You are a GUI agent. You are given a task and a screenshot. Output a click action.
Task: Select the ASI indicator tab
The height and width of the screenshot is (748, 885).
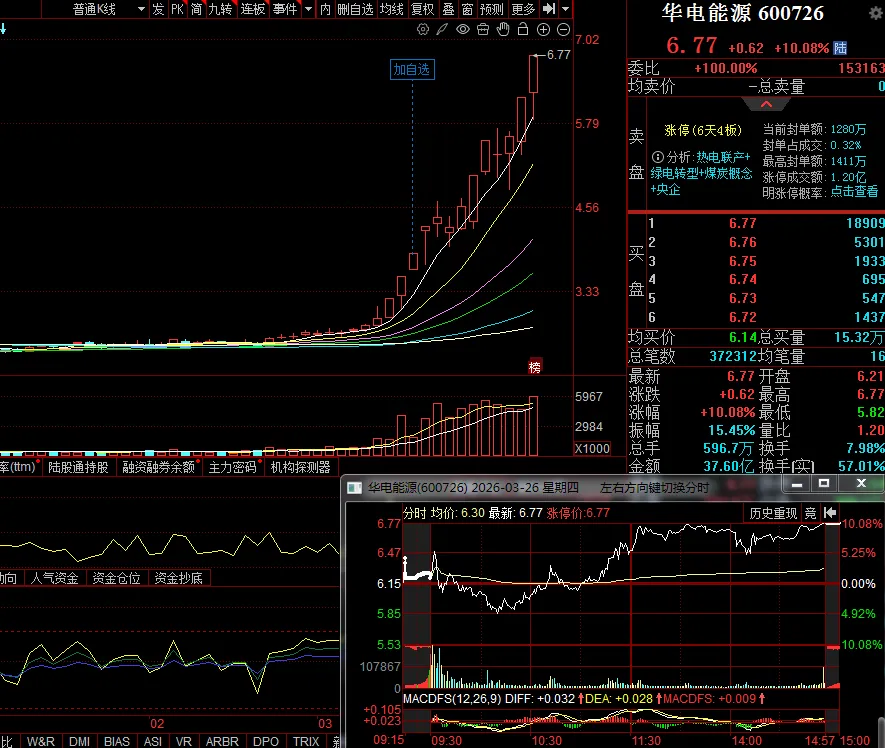coord(152,741)
